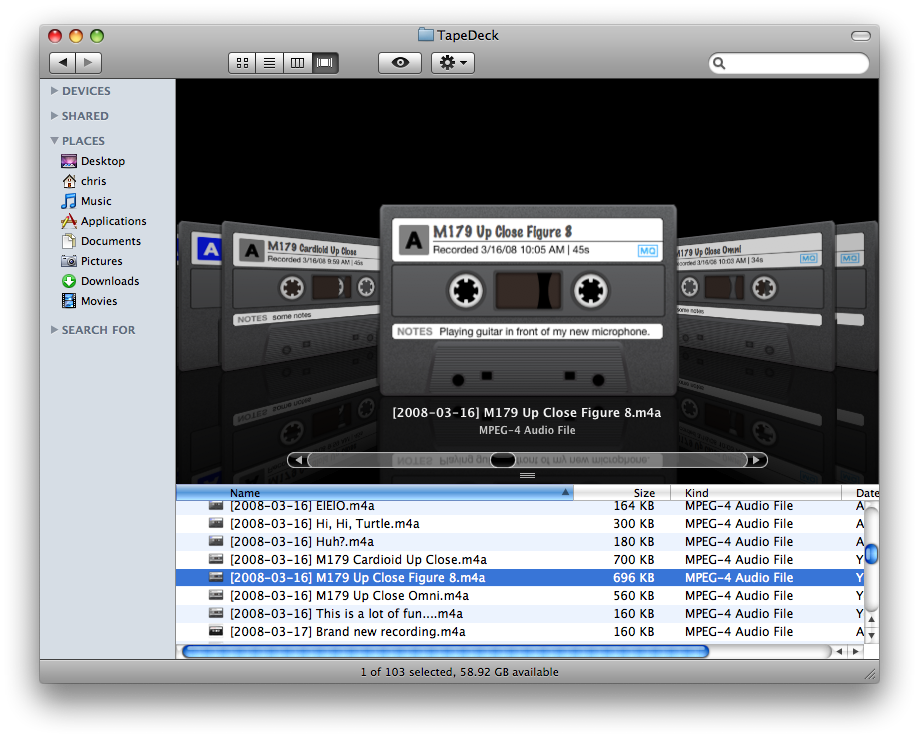Switch to icon view
Viewport: 919px width, 738px height.
coord(242,63)
